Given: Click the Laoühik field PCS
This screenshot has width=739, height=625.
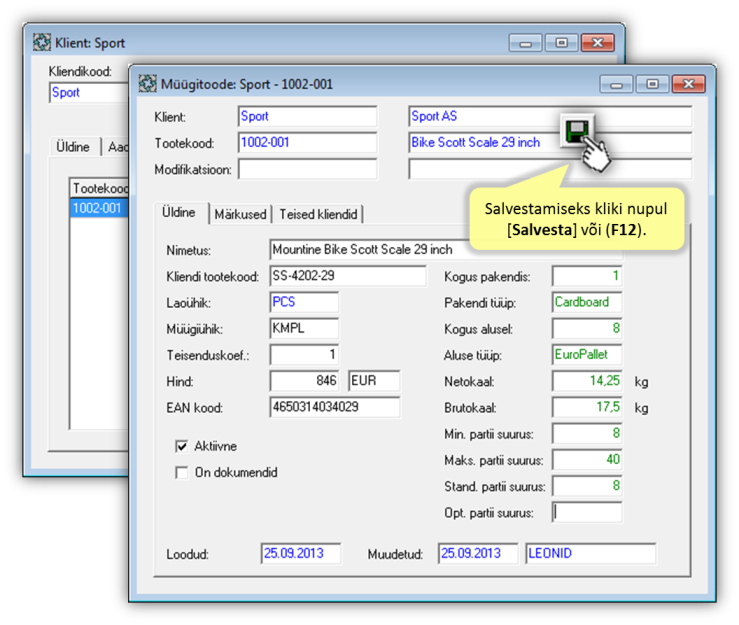Looking at the screenshot, I should click(304, 302).
